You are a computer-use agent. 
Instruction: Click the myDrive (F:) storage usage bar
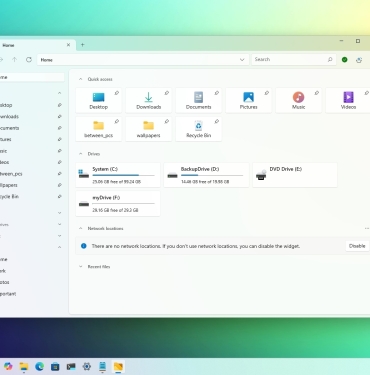tap(123, 203)
